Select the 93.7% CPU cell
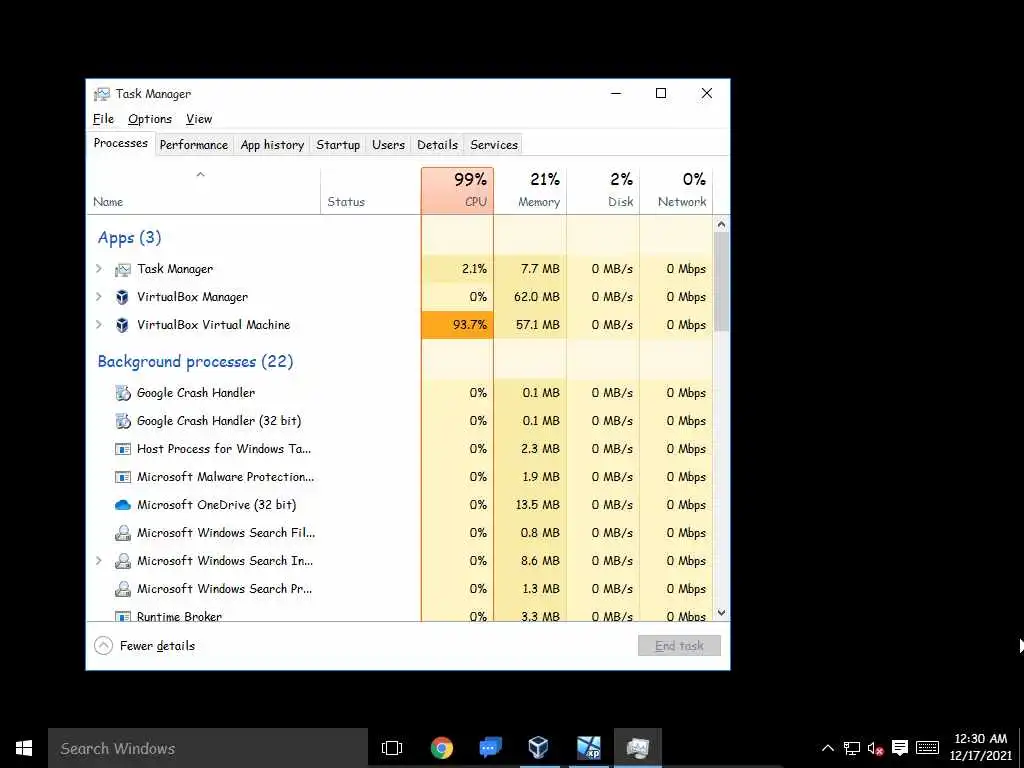 tap(457, 325)
